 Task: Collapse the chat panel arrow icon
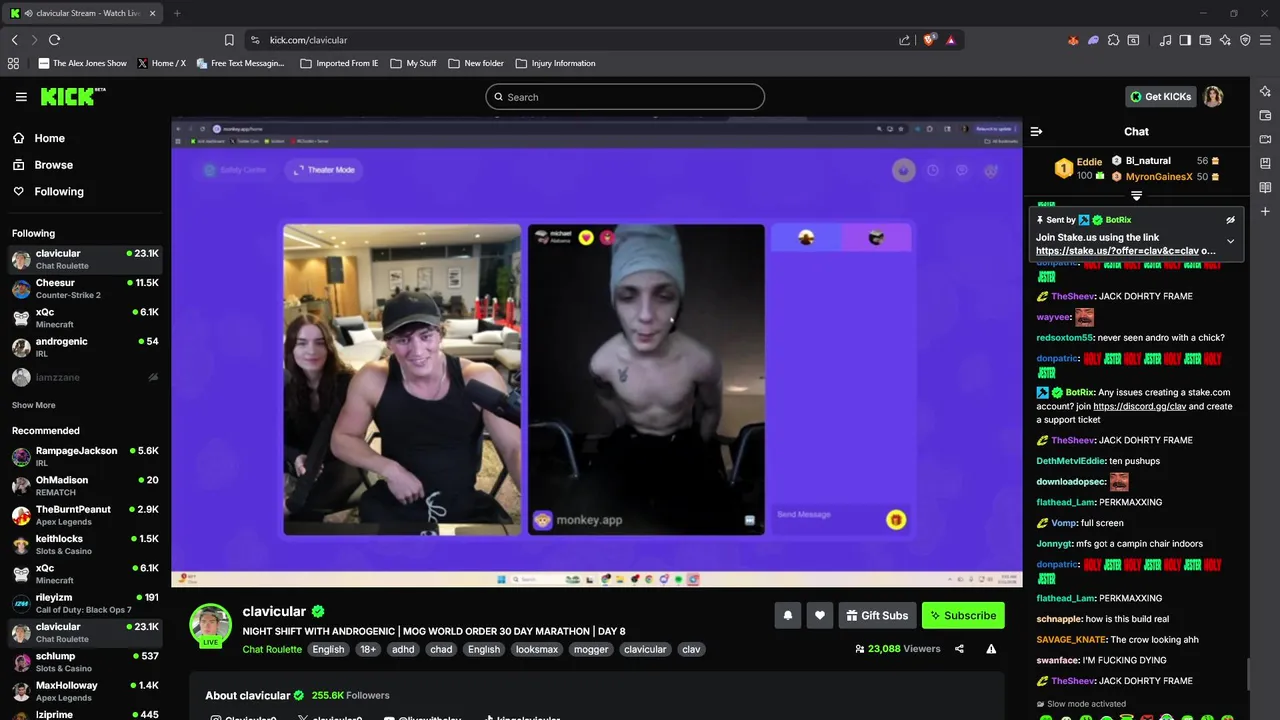click(1036, 131)
